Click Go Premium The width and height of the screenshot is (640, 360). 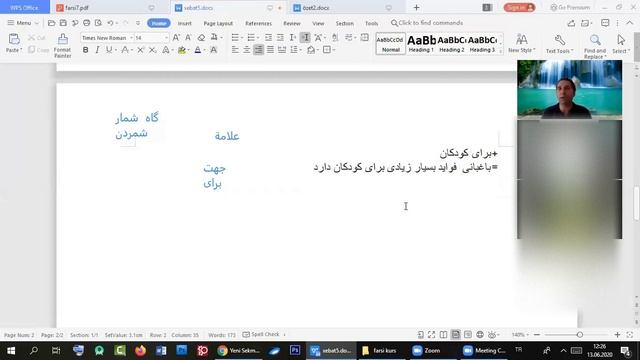click(570, 7)
